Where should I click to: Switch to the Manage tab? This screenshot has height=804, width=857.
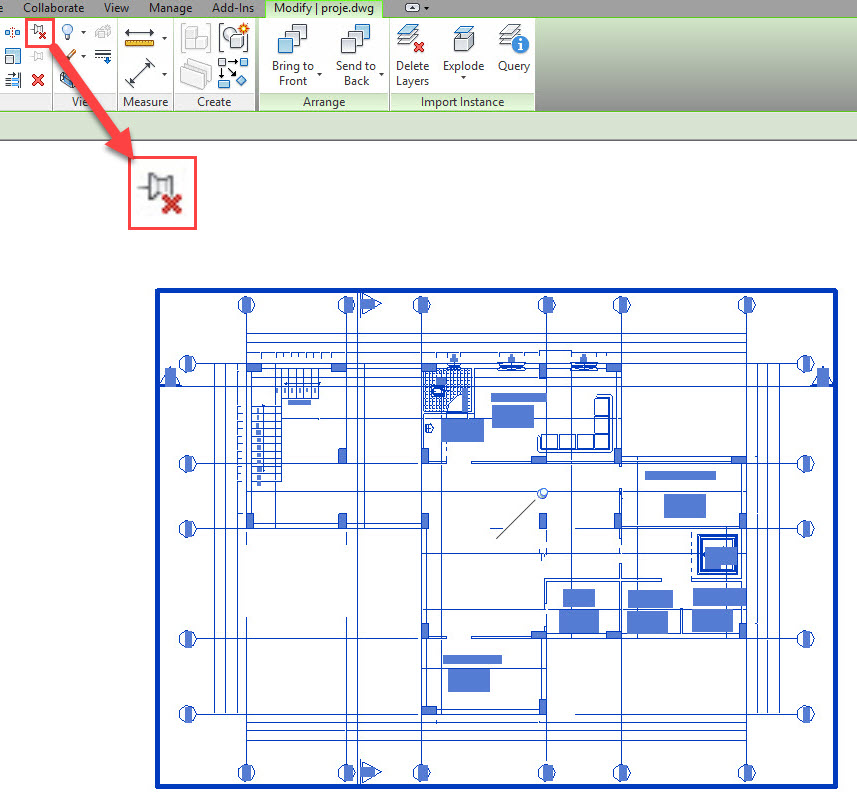tap(170, 8)
